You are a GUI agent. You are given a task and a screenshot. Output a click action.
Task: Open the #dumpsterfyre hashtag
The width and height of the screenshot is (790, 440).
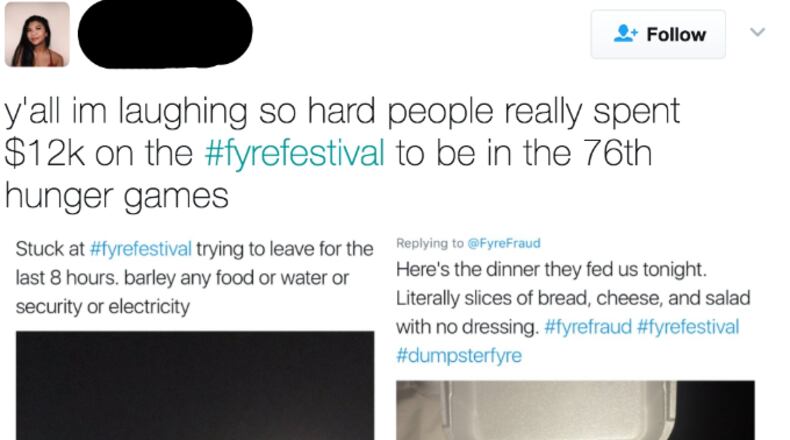coord(459,355)
